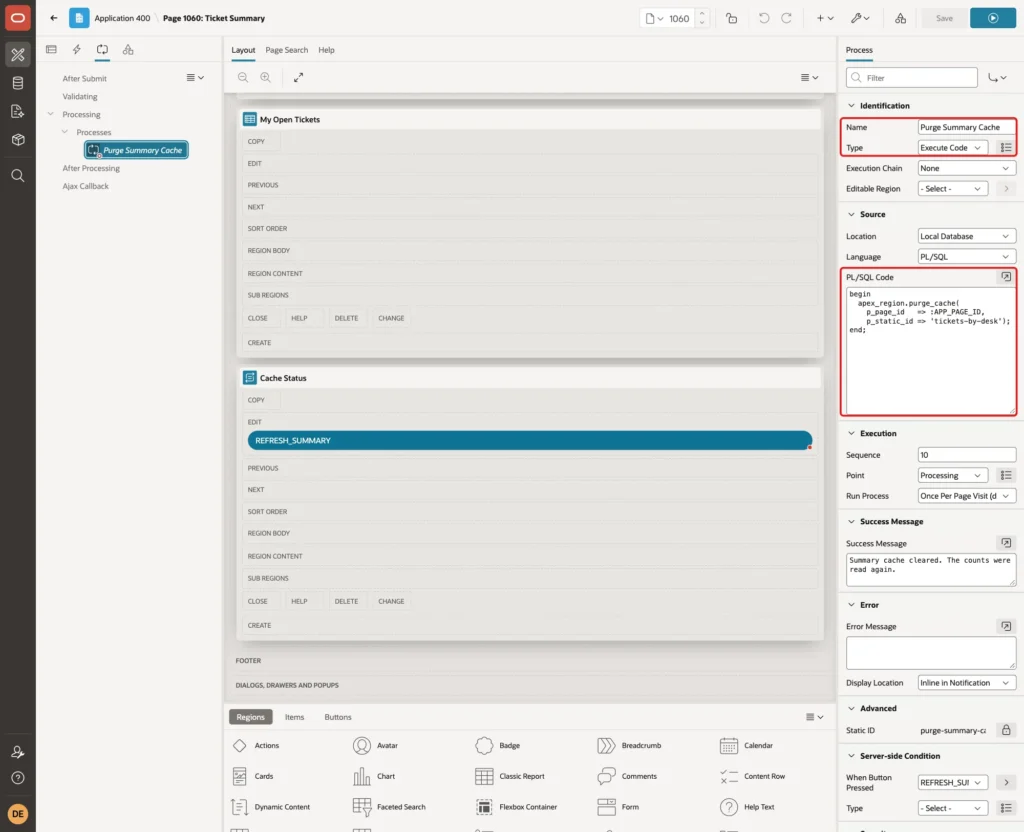
Task: Pick the Classic Report region in gallery
Action: pyautogui.click(x=510, y=776)
